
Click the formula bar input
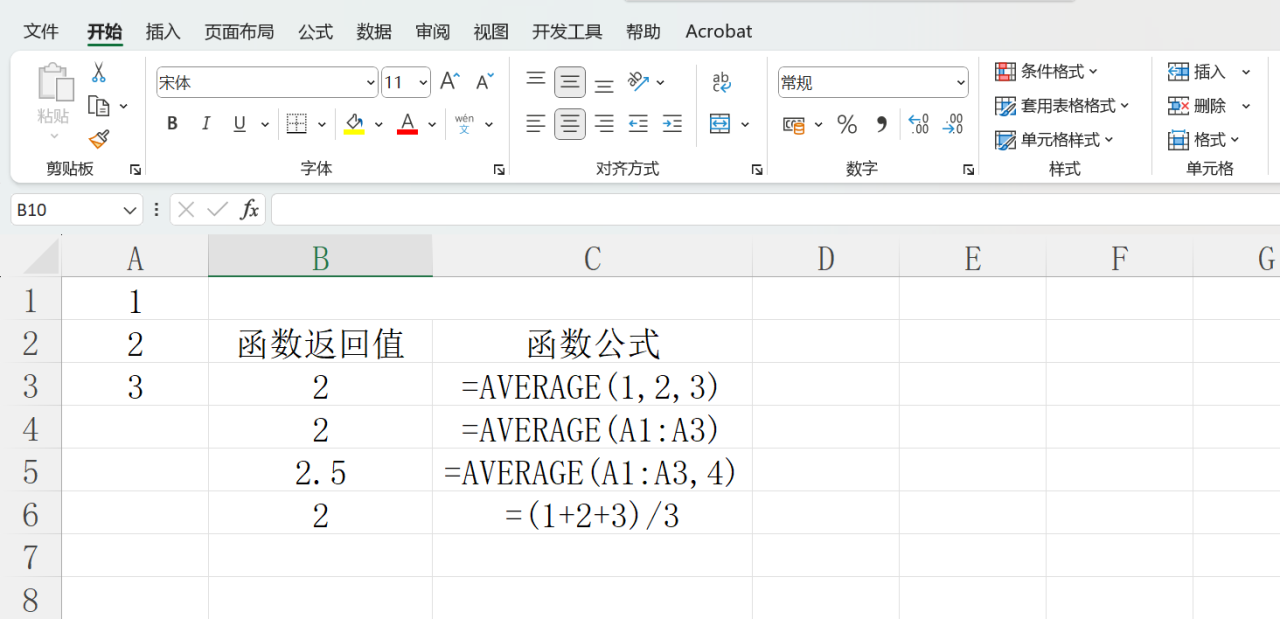click(x=775, y=210)
